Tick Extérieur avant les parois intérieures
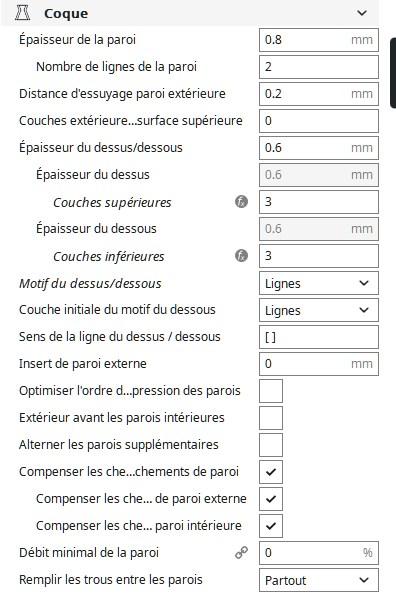This screenshot has width=396, height=595. point(271,418)
